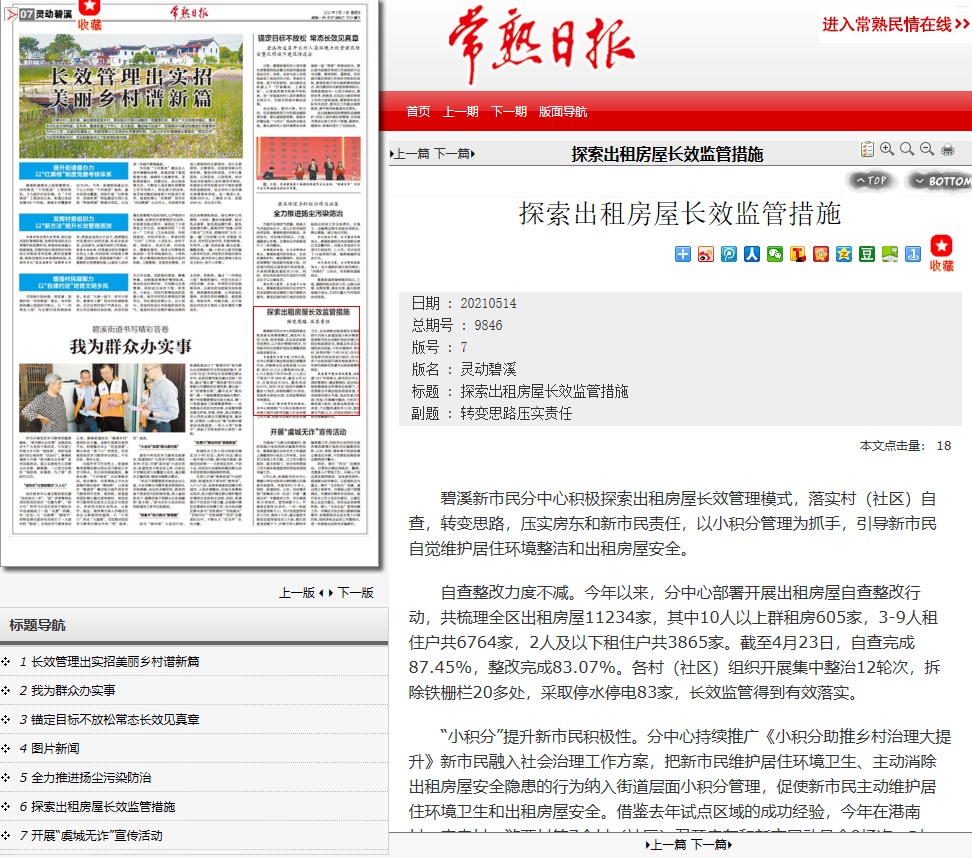Click the date value 20210514

pyautogui.click(x=488, y=303)
